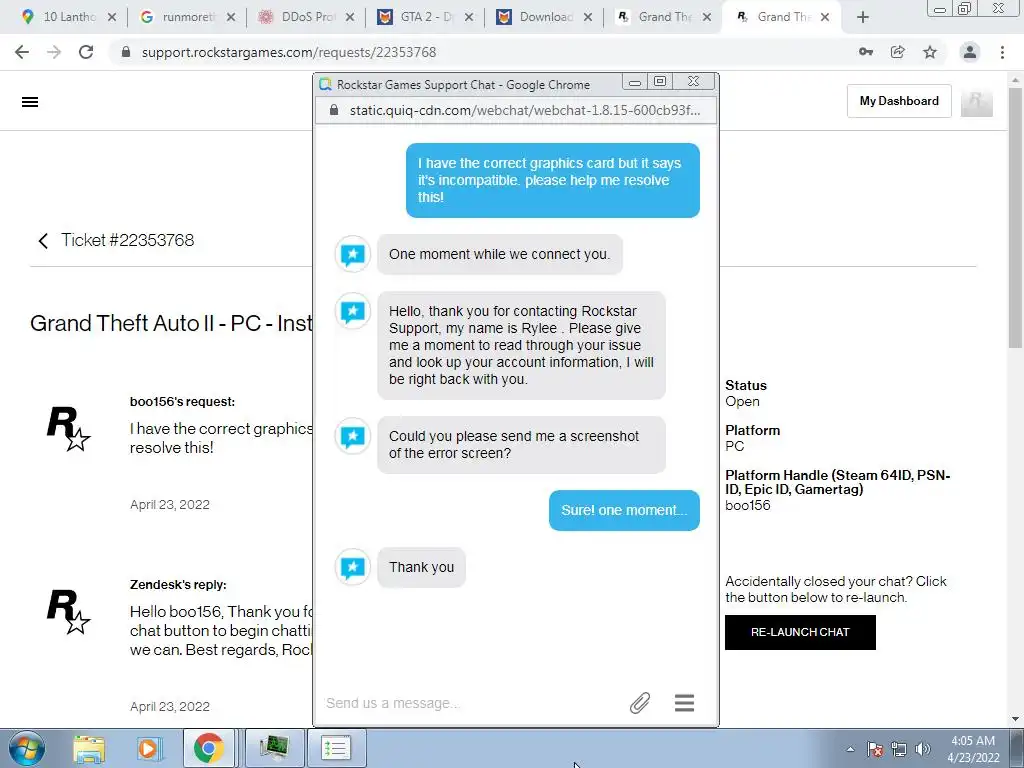This screenshot has width=1024, height=768.
Task: Close the '10 Lantho' tab
Action: click(112, 18)
